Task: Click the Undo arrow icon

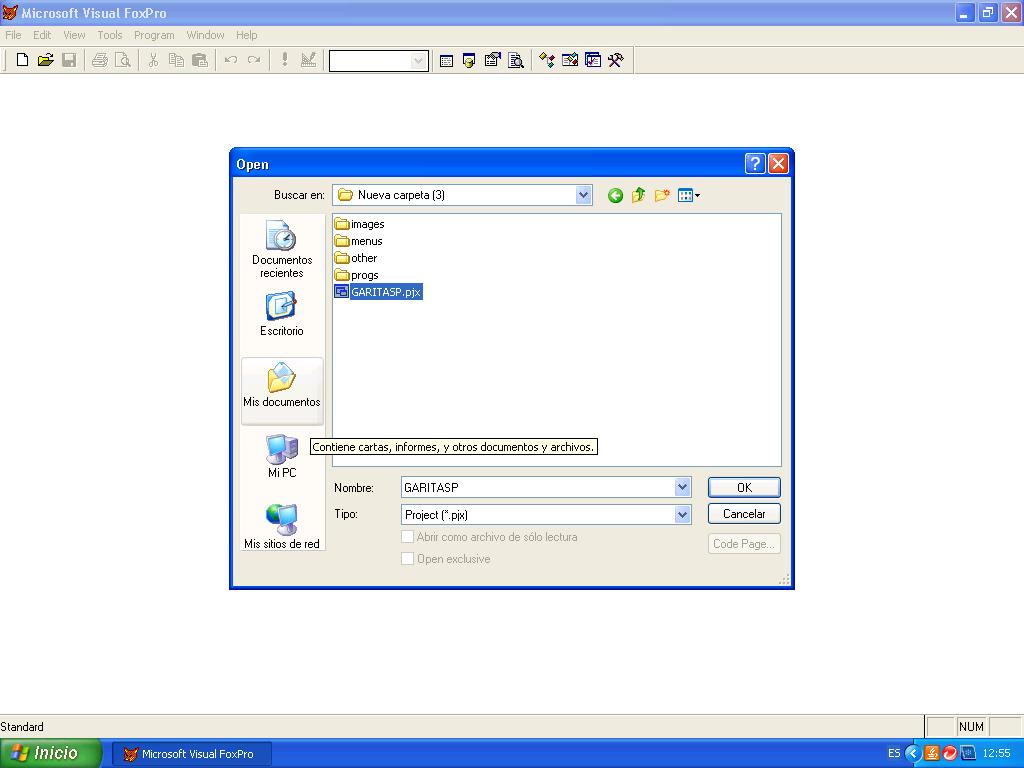Action: pos(231,61)
